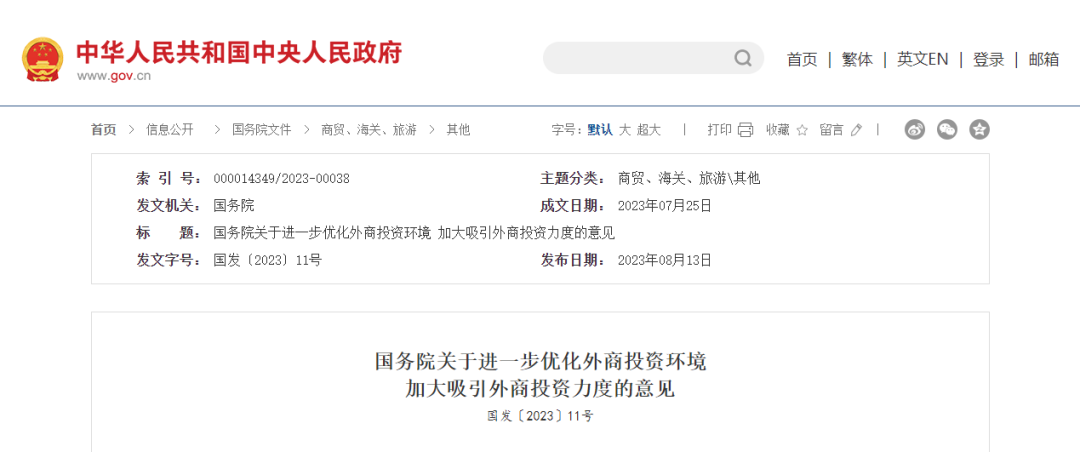Viewport: 1080px width, 452px height.
Task: Open 商贸、海关、旅游 breadcrumb category
Action: pos(368,130)
